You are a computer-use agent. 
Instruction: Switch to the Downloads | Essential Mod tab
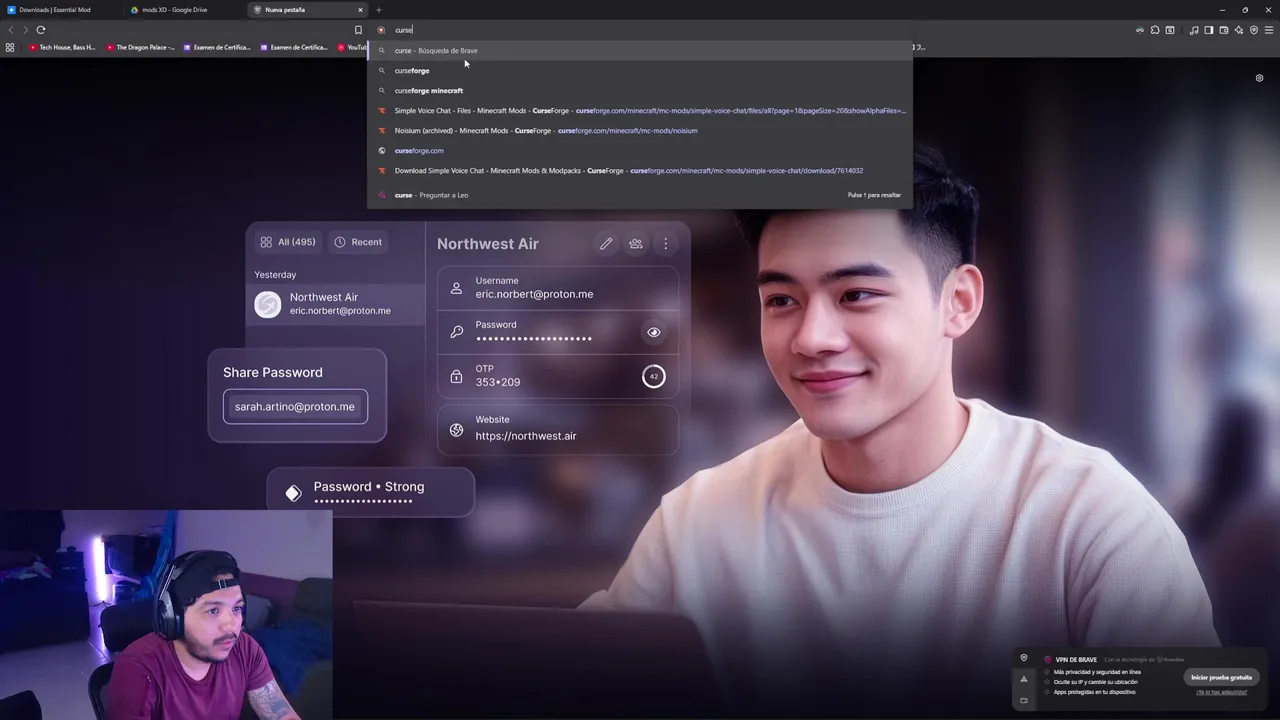tap(60, 10)
